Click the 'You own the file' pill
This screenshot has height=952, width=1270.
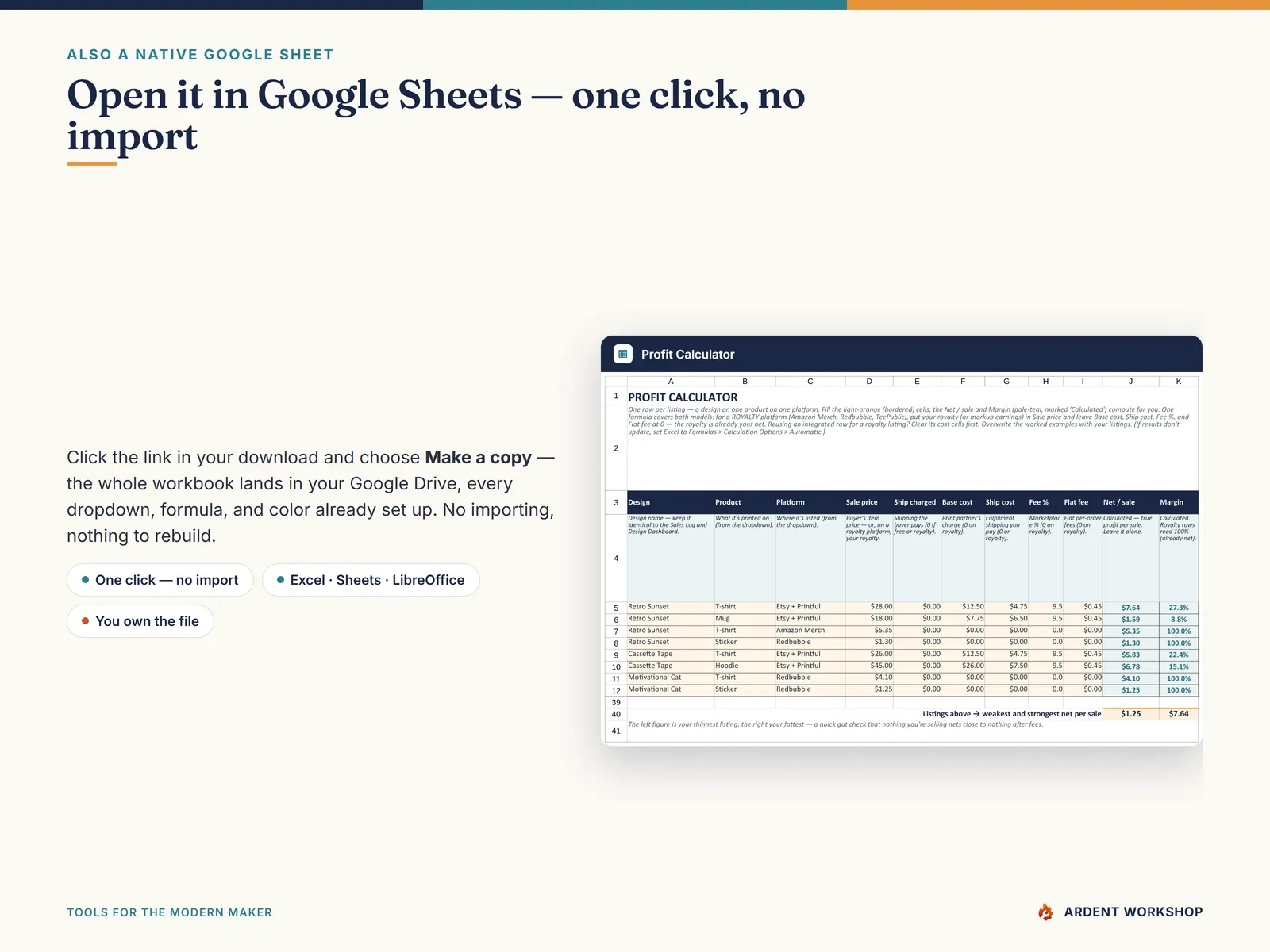pyautogui.click(x=140, y=621)
